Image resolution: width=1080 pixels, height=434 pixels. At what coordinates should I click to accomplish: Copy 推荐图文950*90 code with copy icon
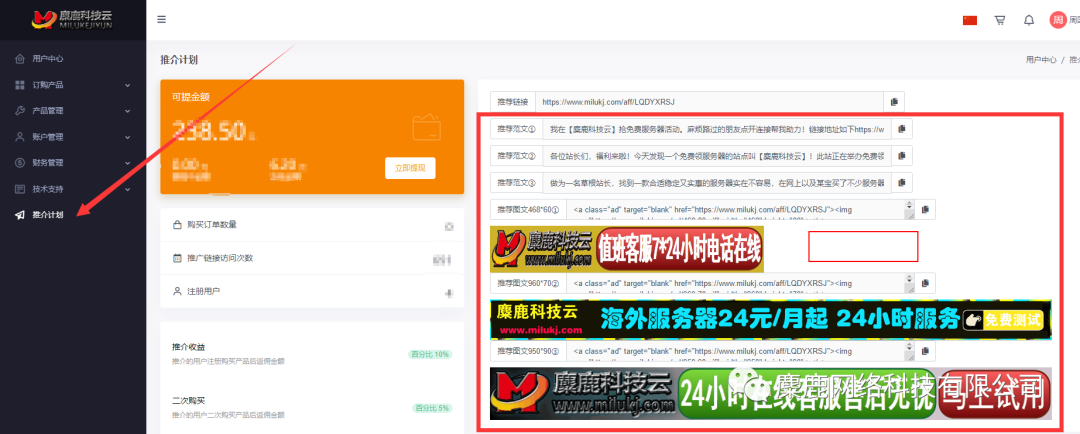(x=925, y=351)
